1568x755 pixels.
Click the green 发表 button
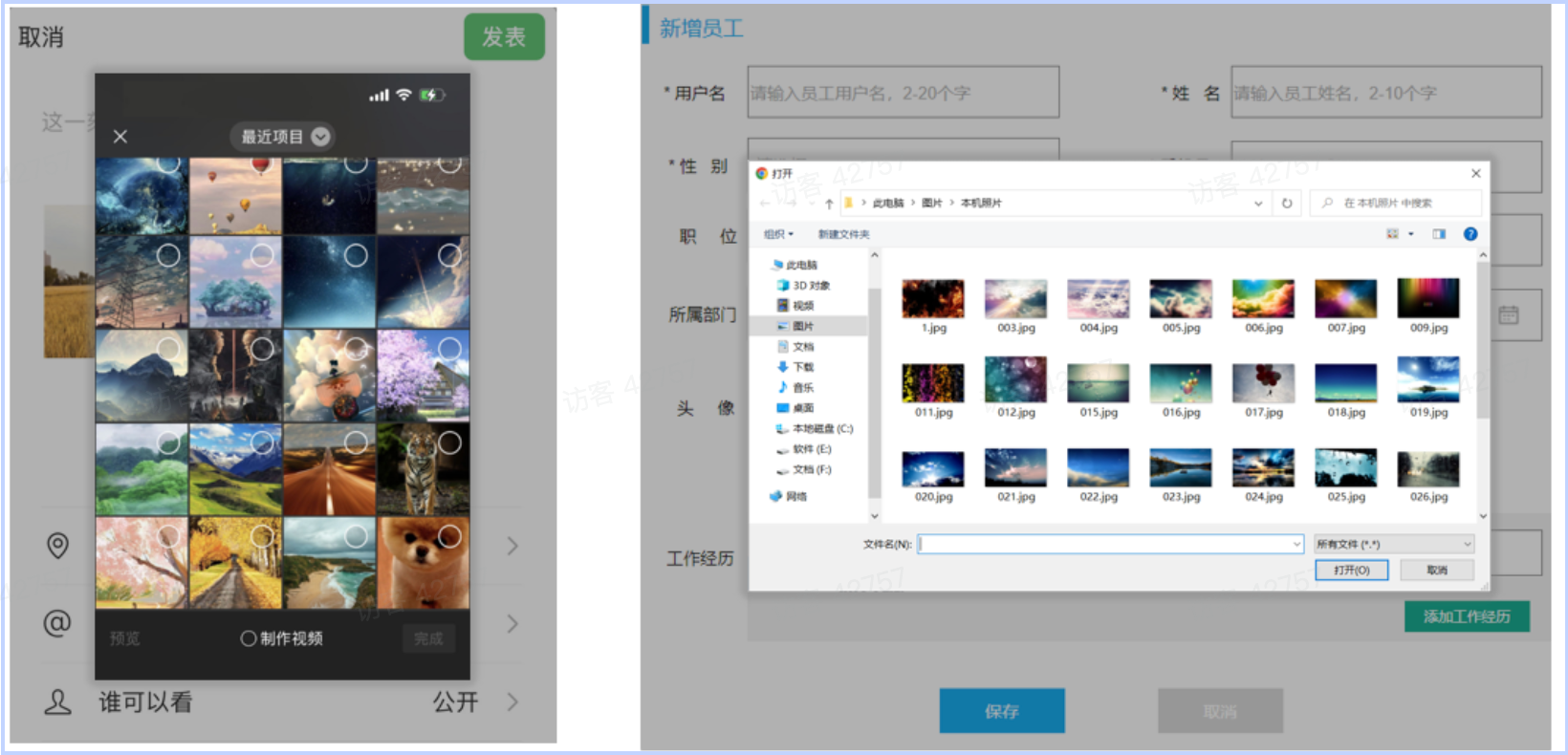(504, 37)
